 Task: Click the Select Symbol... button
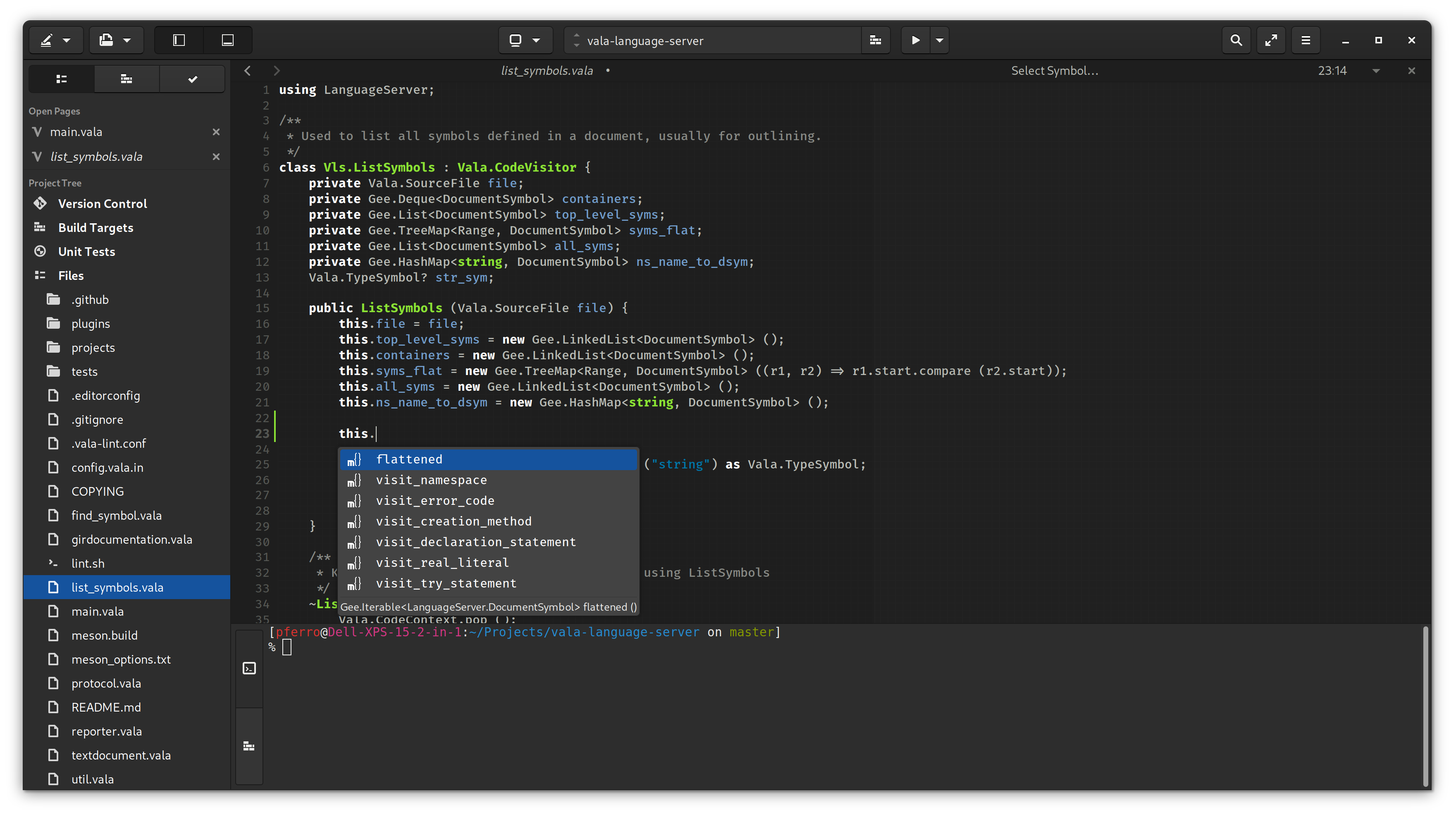tap(1054, 71)
